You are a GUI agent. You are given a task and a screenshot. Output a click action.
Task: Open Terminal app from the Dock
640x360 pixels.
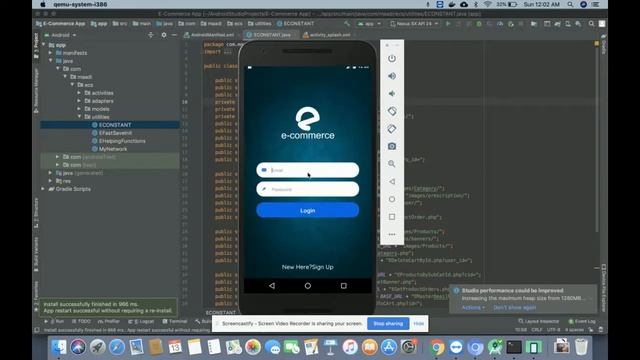pos(514,347)
